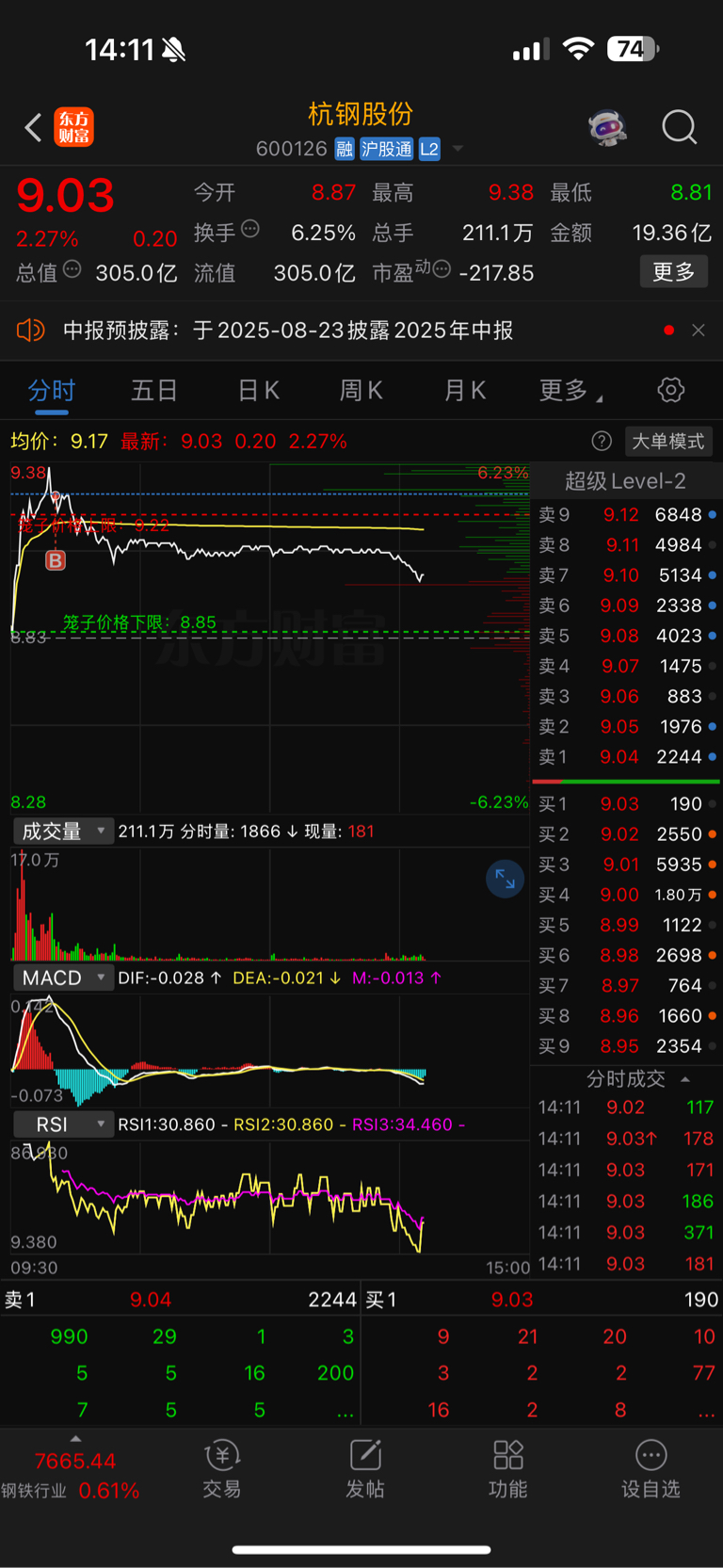Screen dimensions: 723x1568
Task: Expand stock title dropdown arrow
Action: [458, 149]
